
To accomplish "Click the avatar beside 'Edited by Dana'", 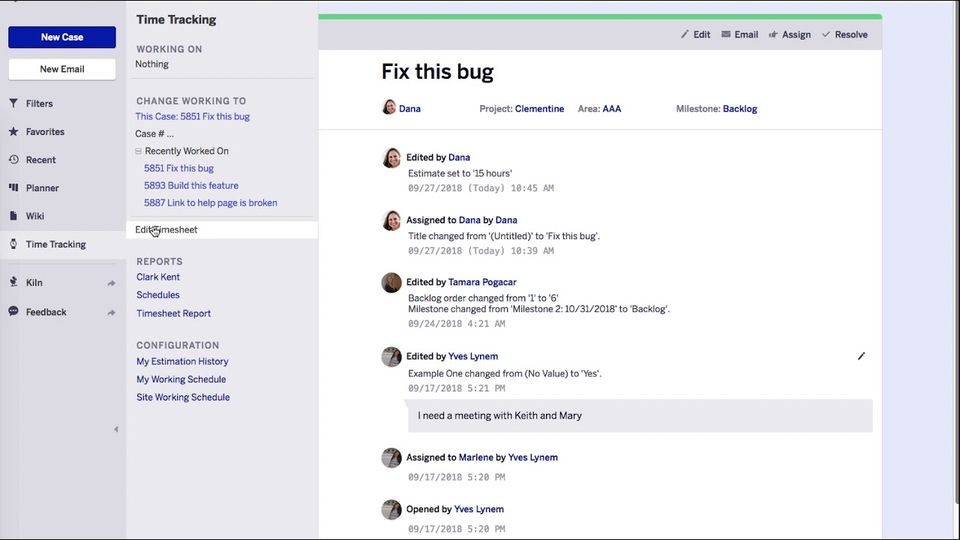I will 391,158.
